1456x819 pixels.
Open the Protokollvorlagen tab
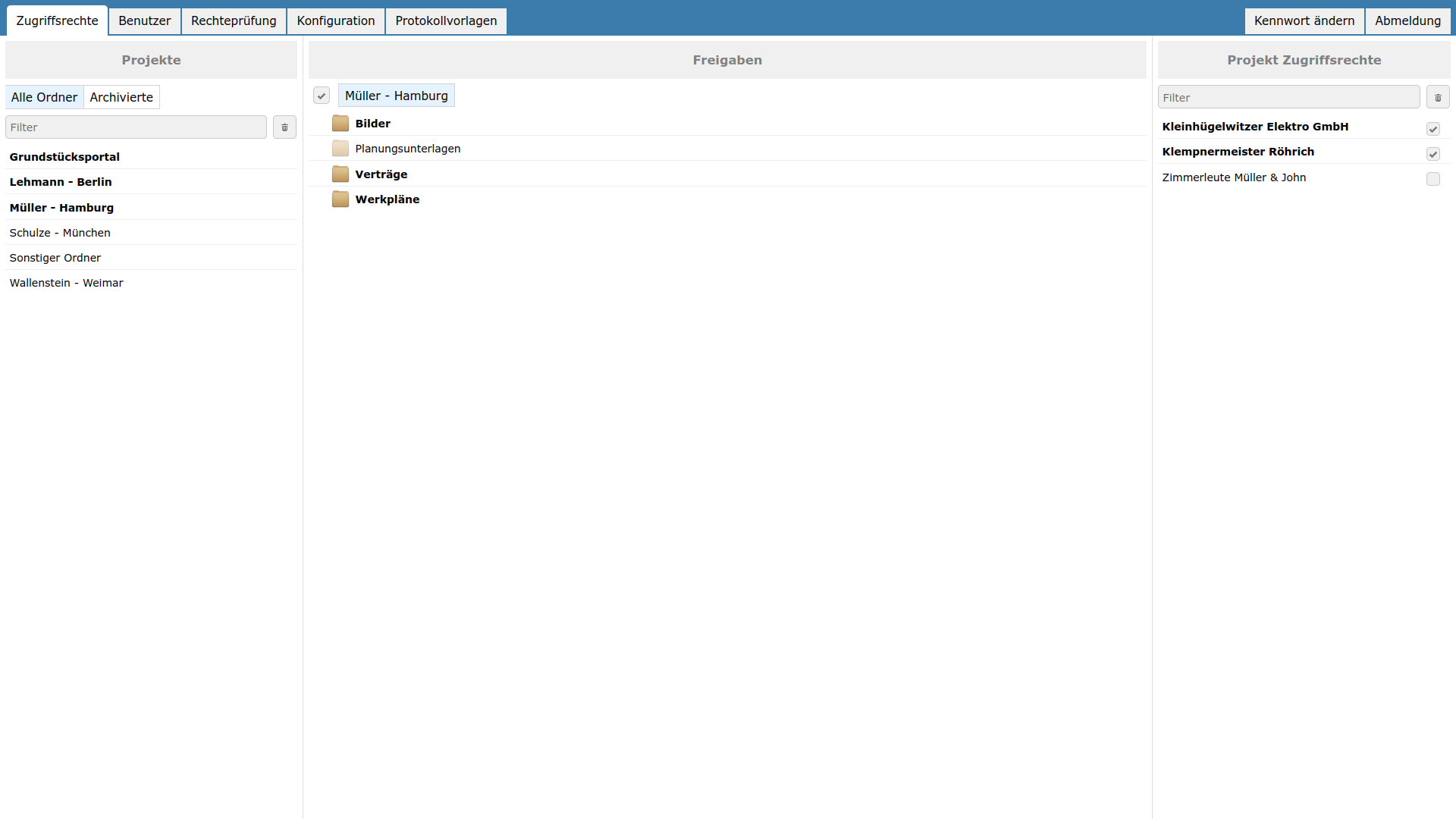click(x=446, y=20)
